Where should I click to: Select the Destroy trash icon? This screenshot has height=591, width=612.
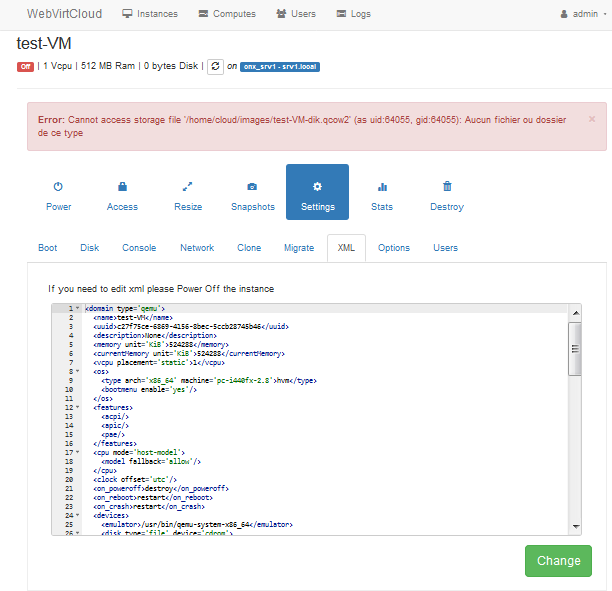click(447, 187)
